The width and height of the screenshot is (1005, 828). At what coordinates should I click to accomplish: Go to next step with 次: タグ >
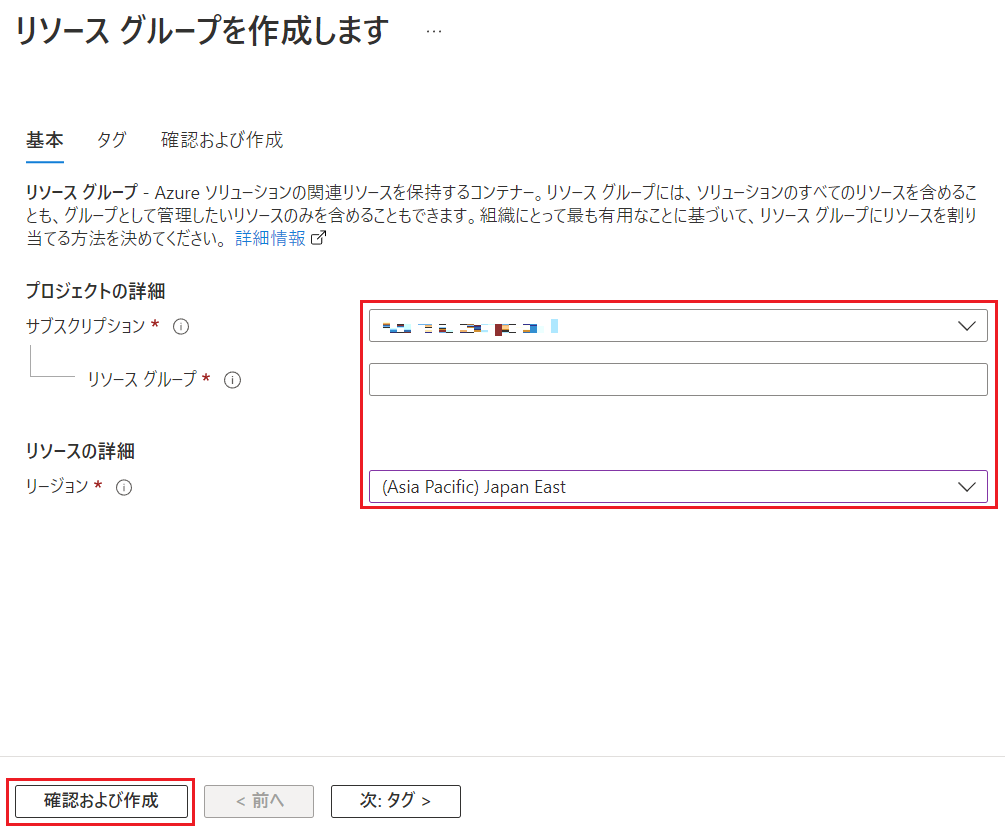(x=395, y=801)
